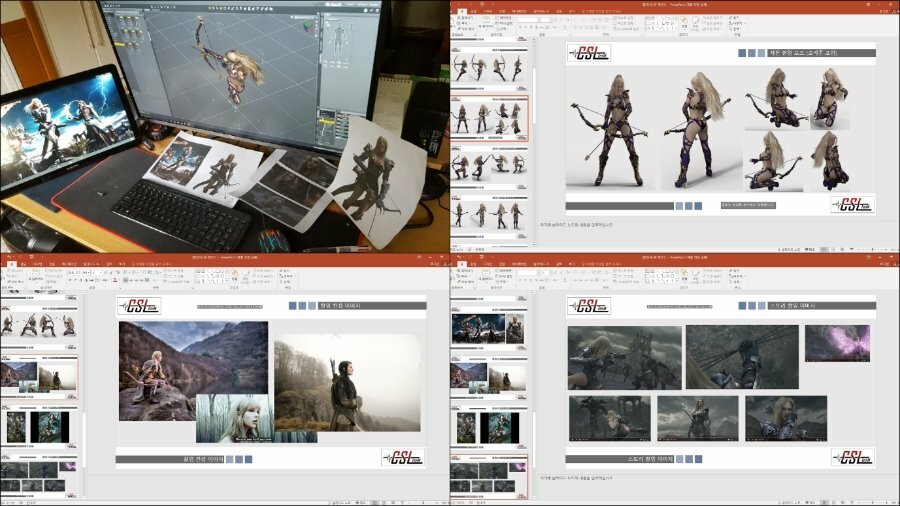
Task: Select the top-left battle still on bottom-right slide
Action: tap(624, 358)
